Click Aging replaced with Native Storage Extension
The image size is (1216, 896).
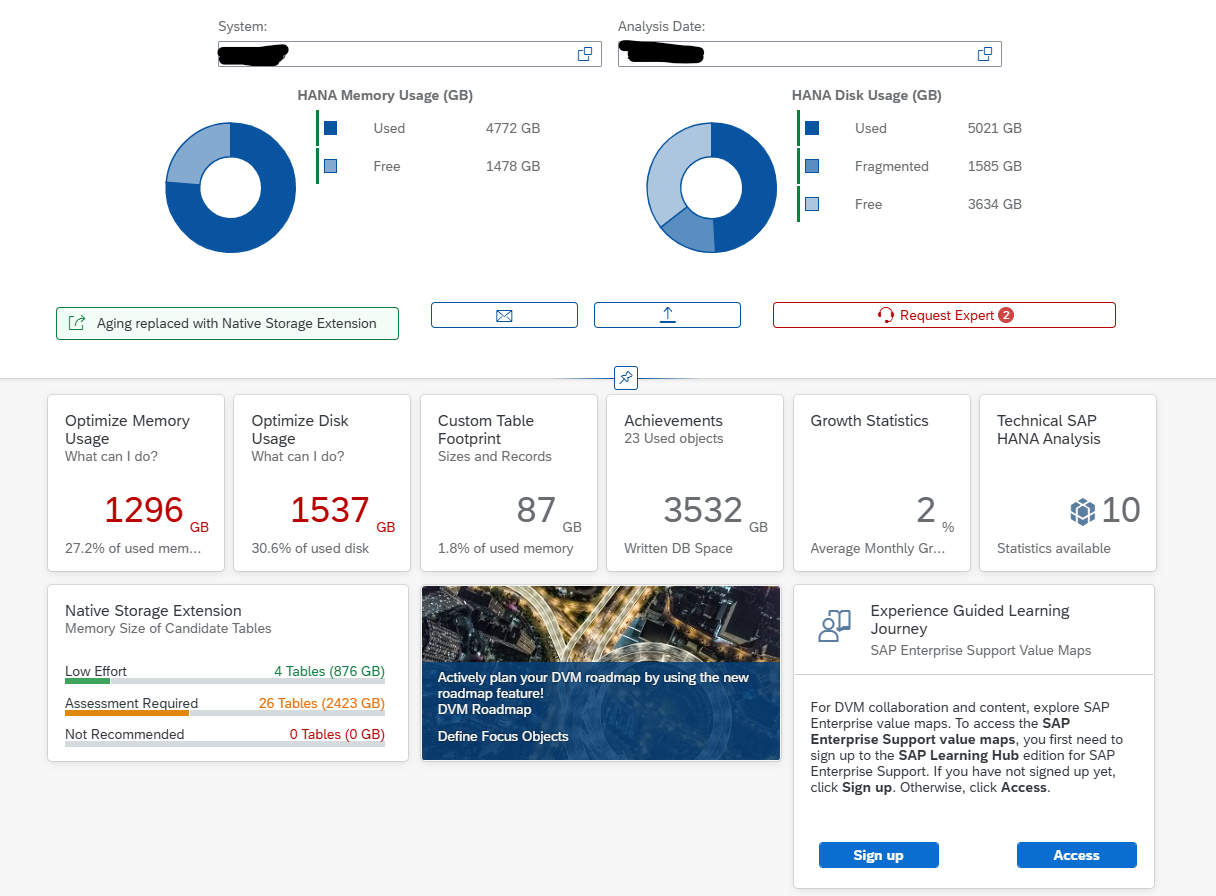point(227,323)
